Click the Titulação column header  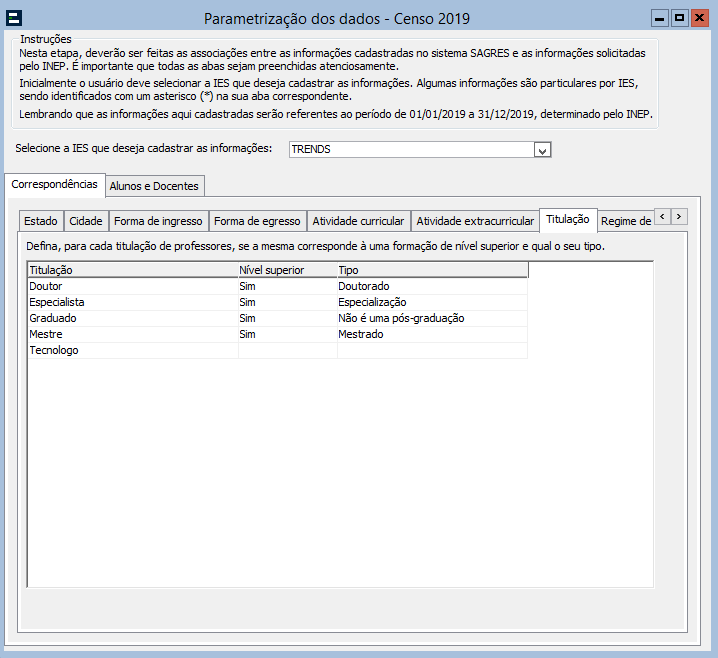click(x=131, y=270)
